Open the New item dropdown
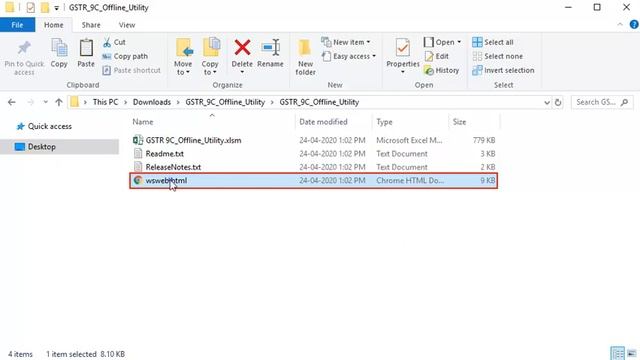 pyautogui.click(x=346, y=42)
